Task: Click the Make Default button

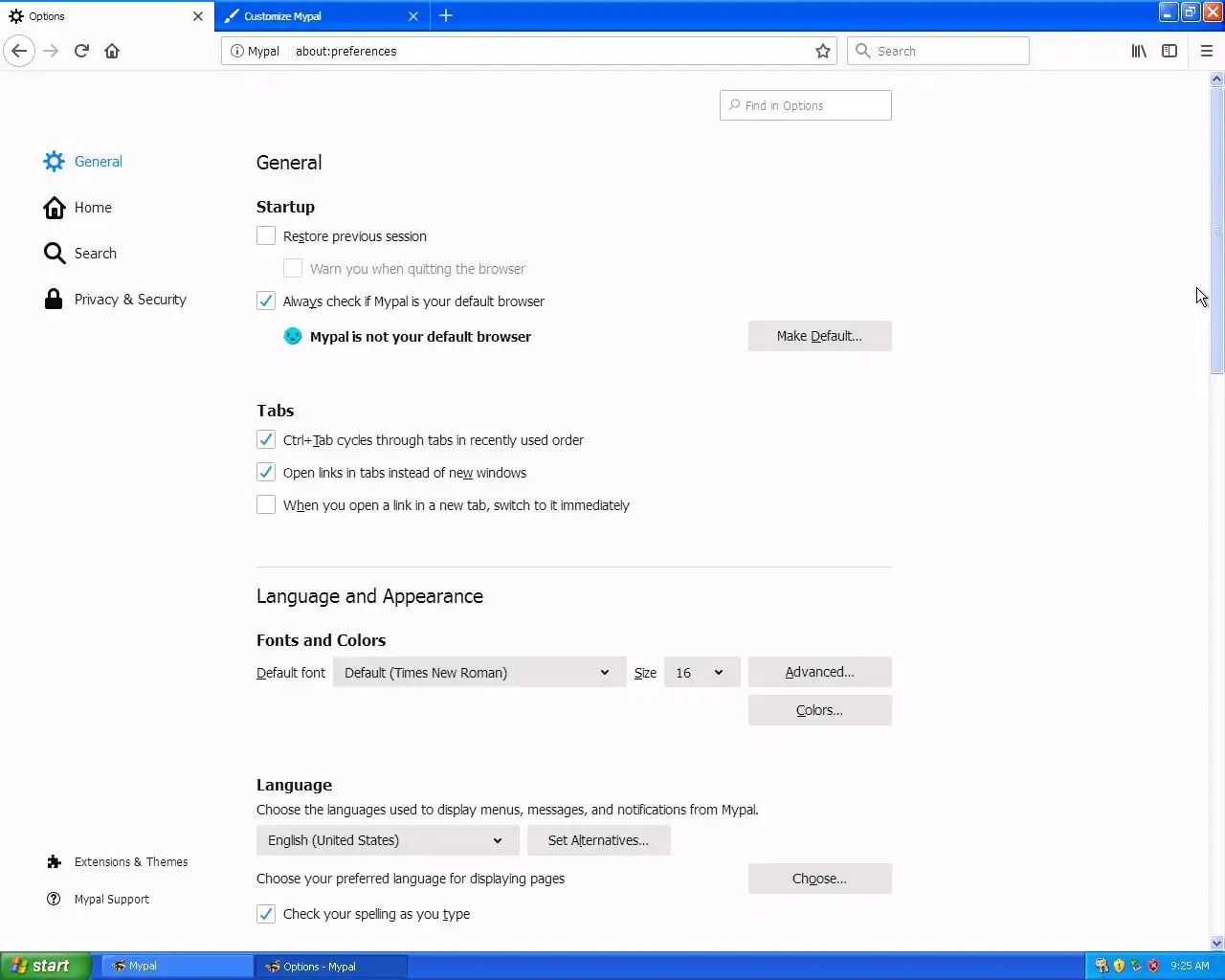Action: [819, 336]
